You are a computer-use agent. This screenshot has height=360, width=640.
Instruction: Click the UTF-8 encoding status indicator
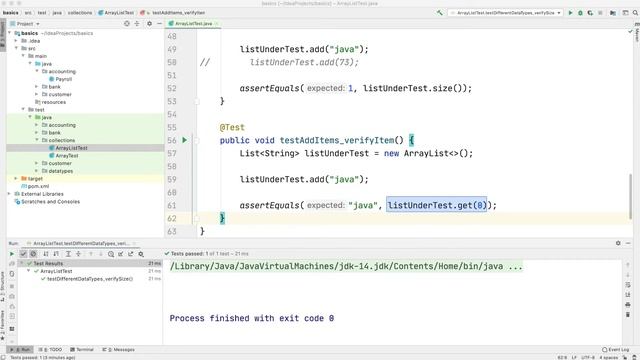[x=588, y=358]
